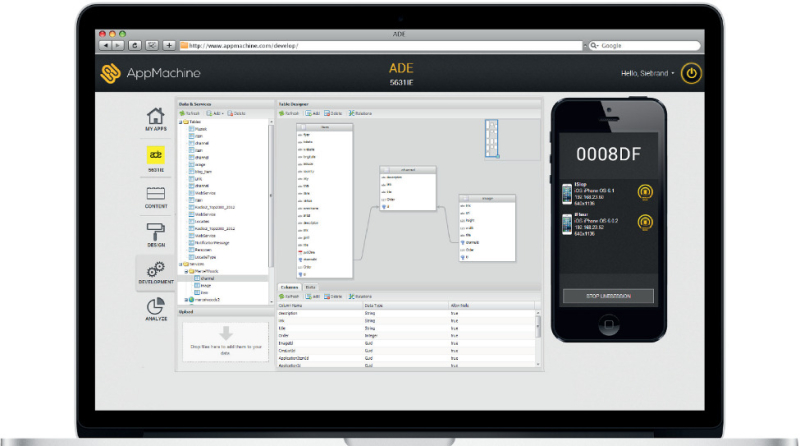Open the Hello, Siebrand user dropdown

[x=647, y=73]
